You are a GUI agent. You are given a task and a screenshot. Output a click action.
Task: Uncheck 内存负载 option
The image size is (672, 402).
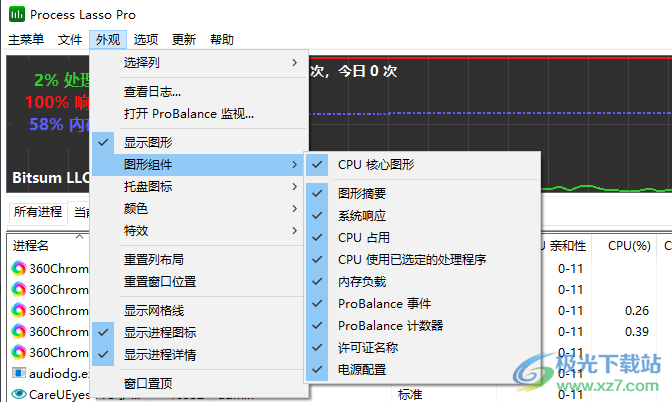(423, 282)
